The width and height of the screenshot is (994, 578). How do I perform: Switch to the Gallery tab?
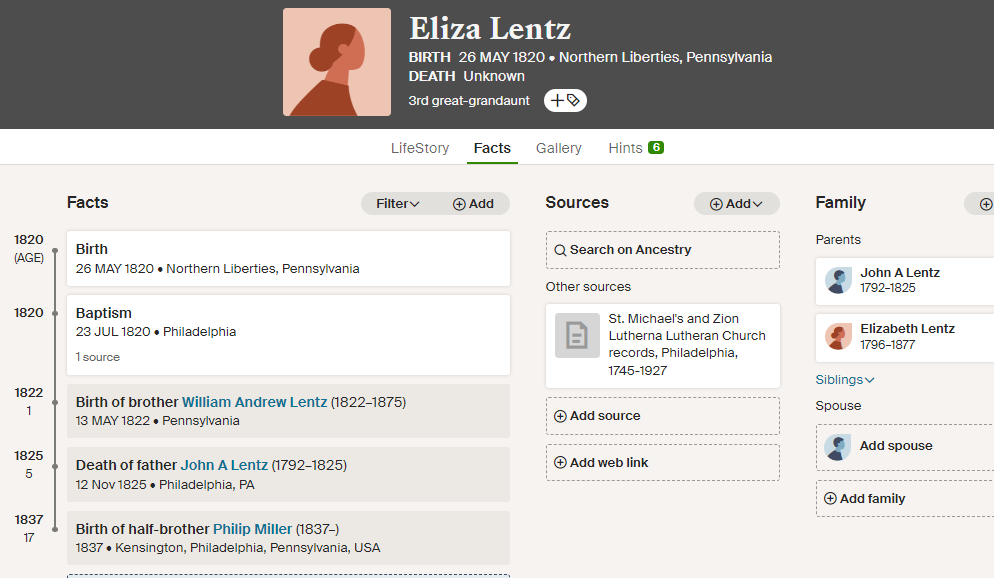pyautogui.click(x=558, y=148)
